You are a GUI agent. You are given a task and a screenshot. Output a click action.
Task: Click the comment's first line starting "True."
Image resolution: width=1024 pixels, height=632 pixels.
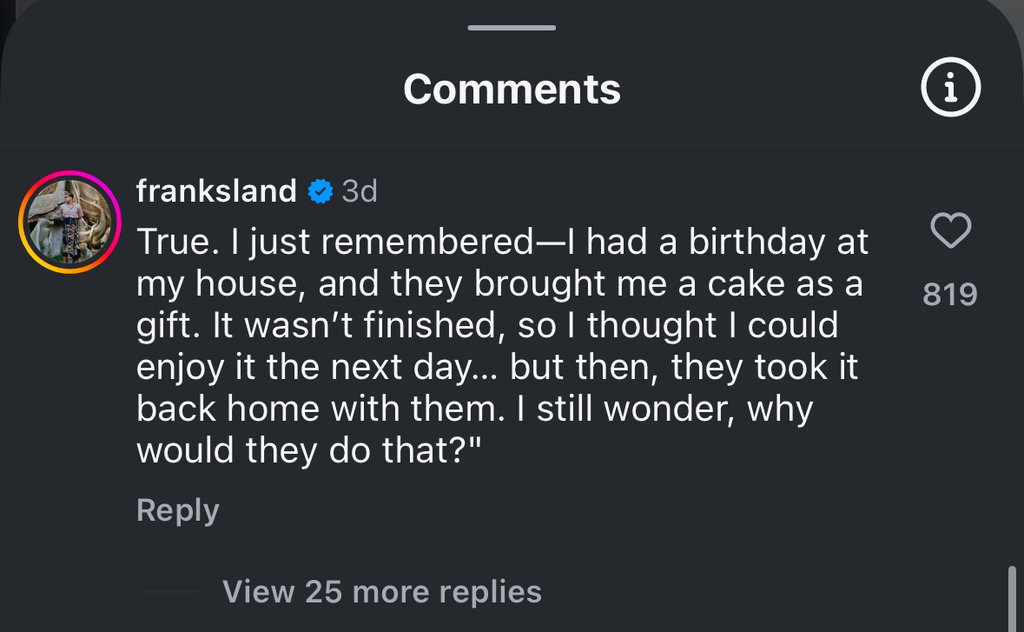502,242
